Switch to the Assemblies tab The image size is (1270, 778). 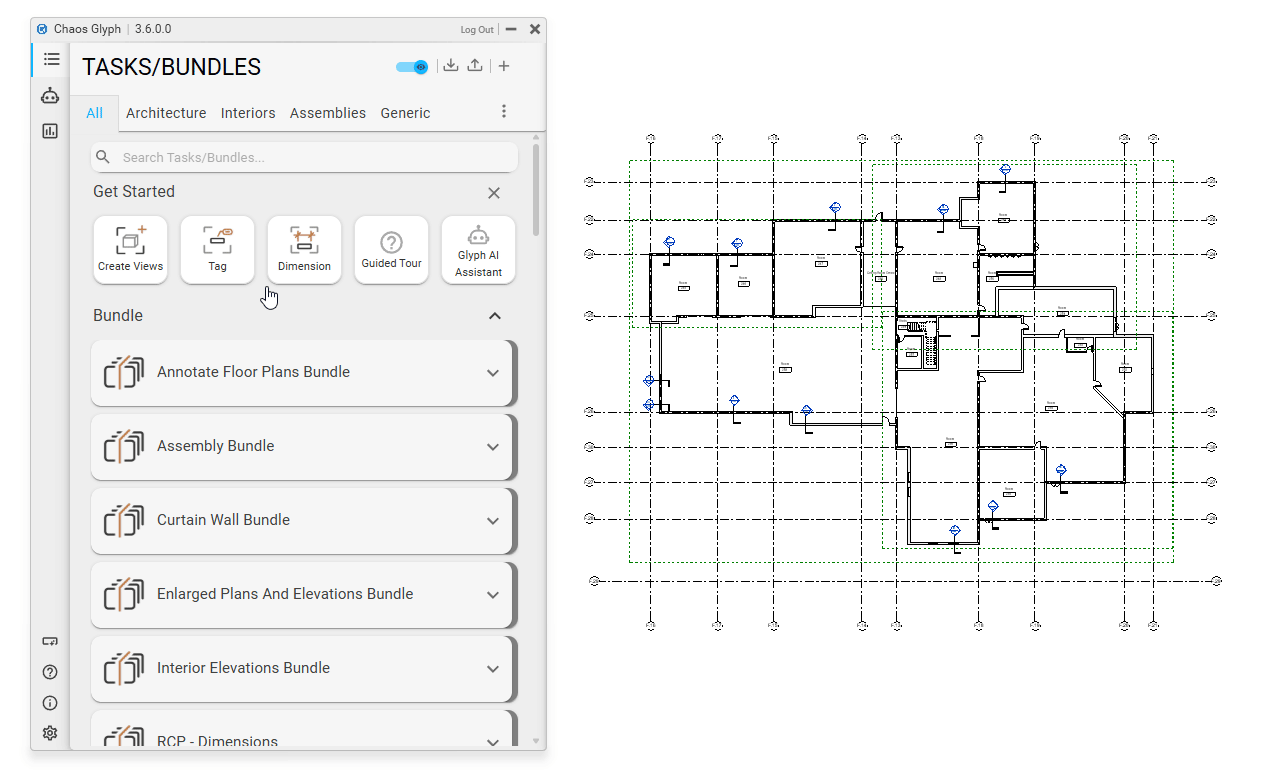[x=328, y=113]
